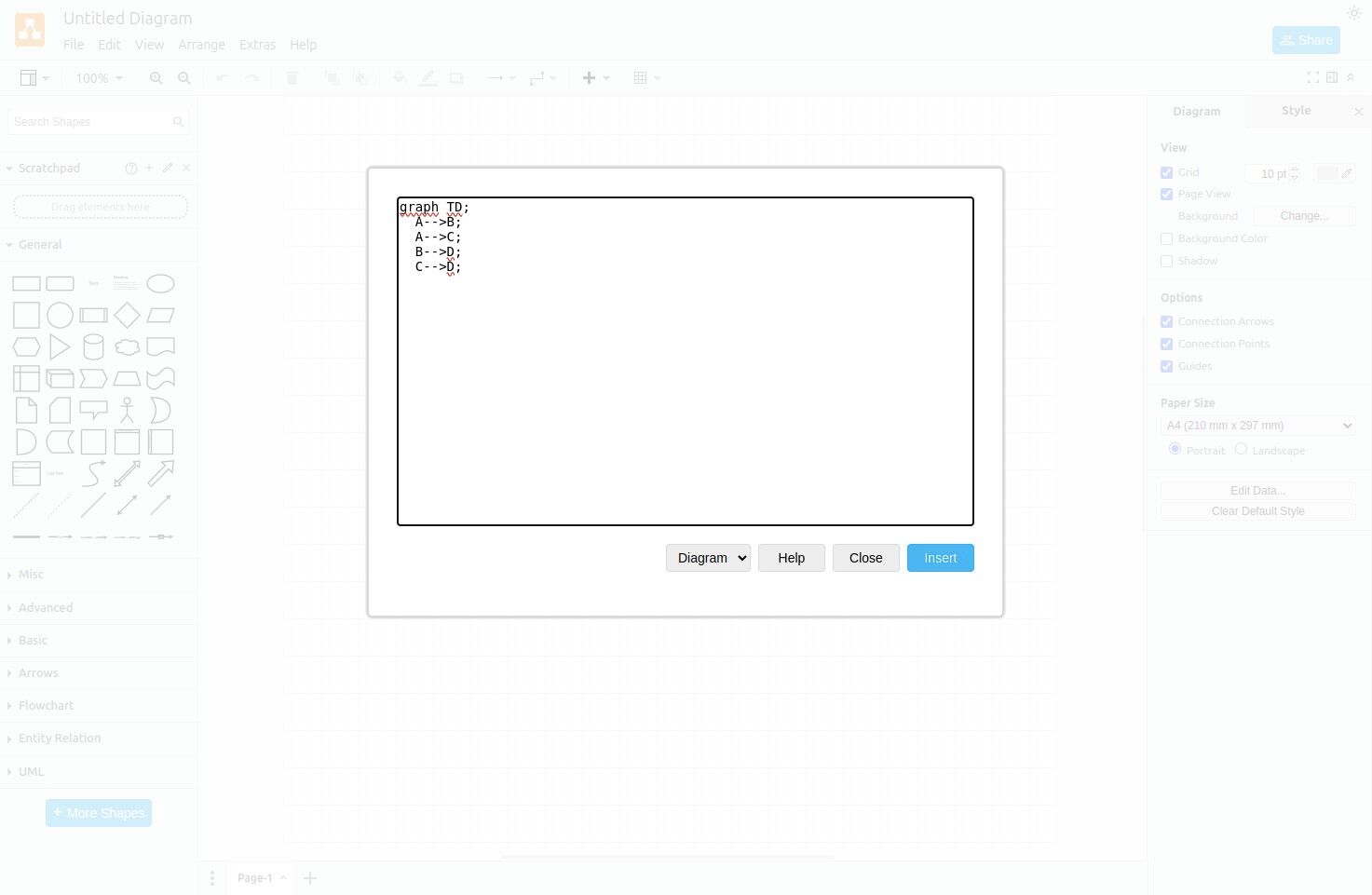Image resolution: width=1372 pixels, height=895 pixels.
Task: Select the Shadow toolbar icon
Action: tap(456, 77)
